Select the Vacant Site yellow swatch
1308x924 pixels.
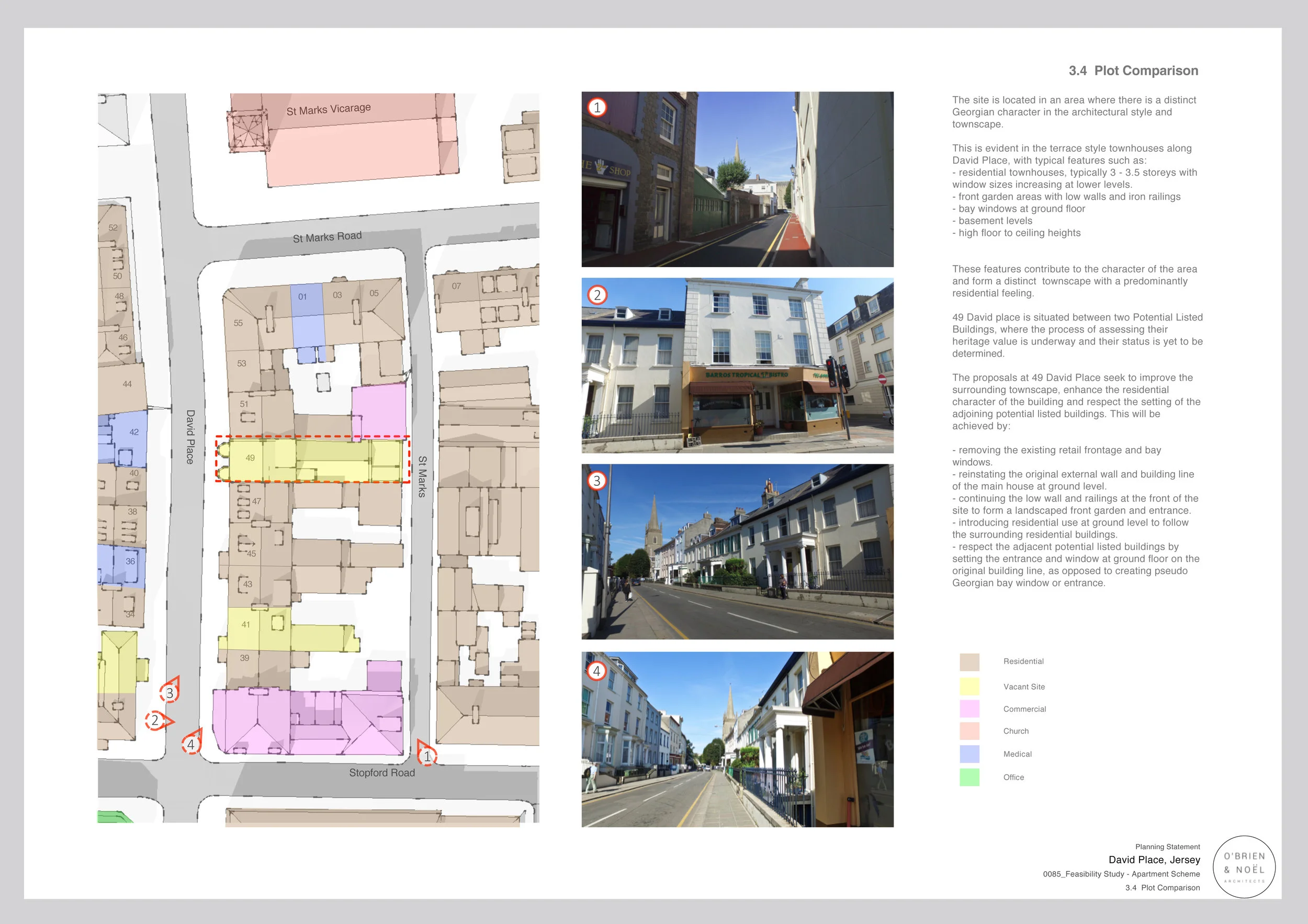click(969, 687)
